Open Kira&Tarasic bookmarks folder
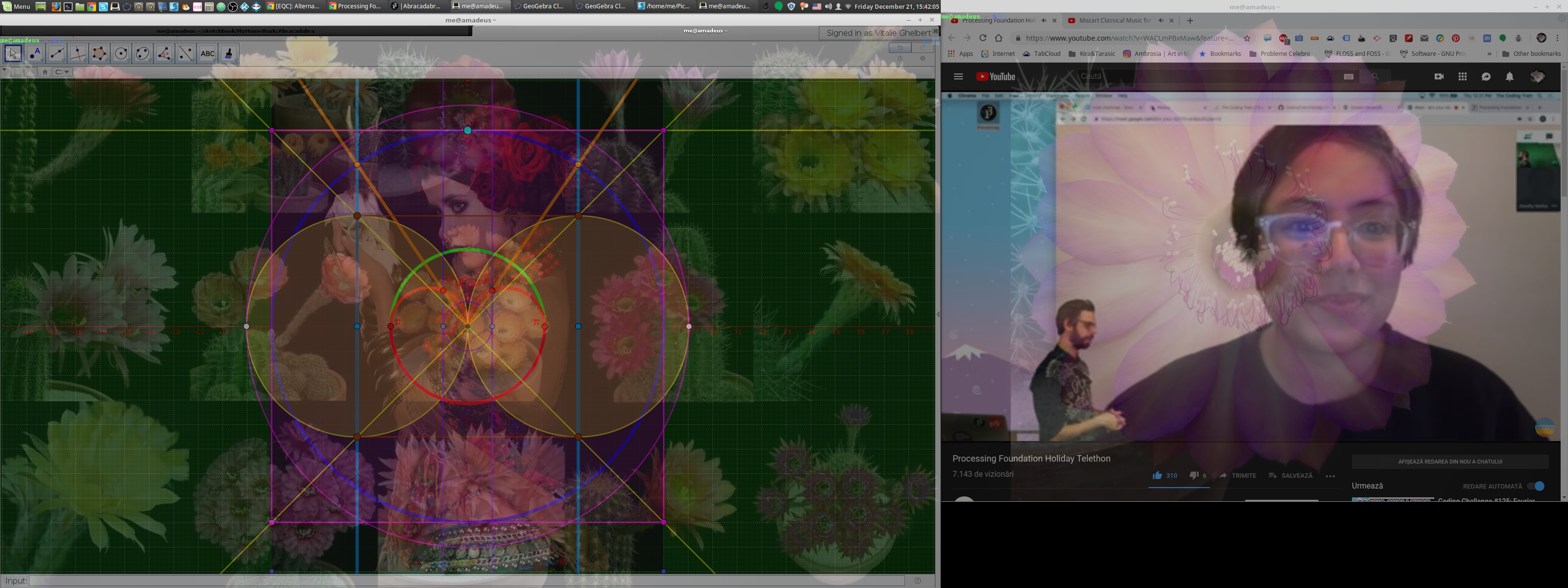 [1091, 53]
